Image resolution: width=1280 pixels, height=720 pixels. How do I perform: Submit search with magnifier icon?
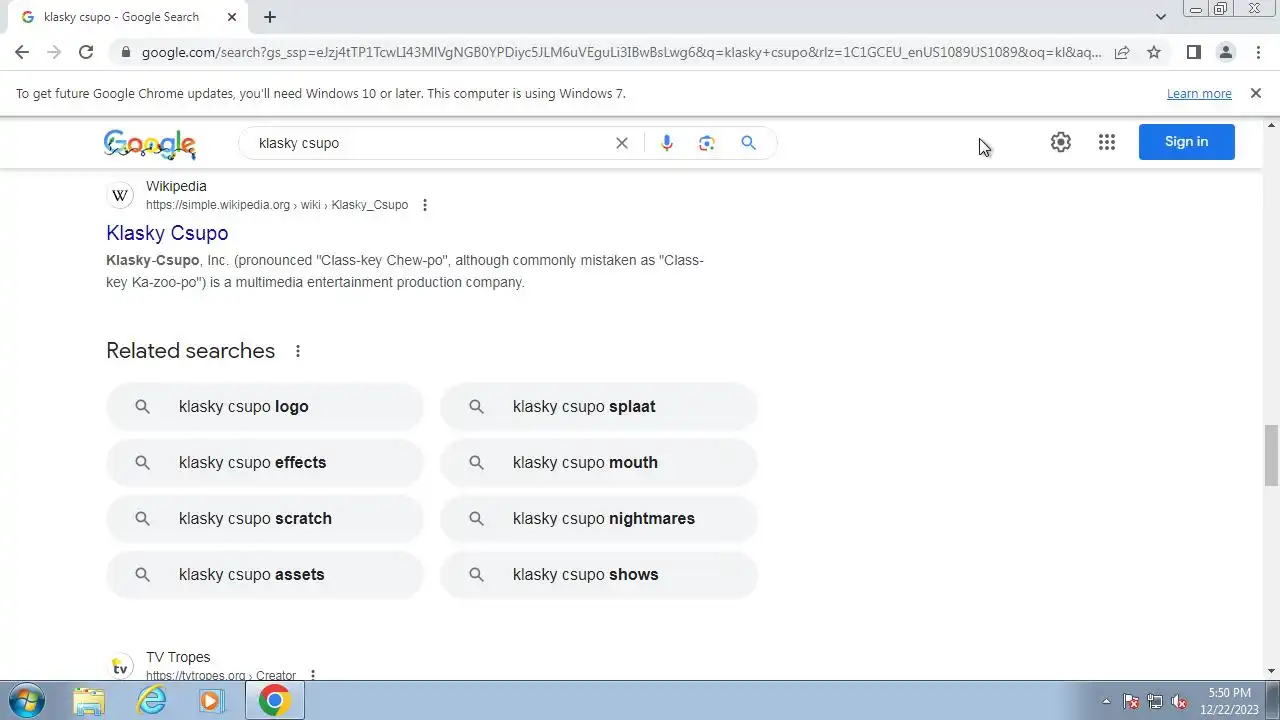748,143
